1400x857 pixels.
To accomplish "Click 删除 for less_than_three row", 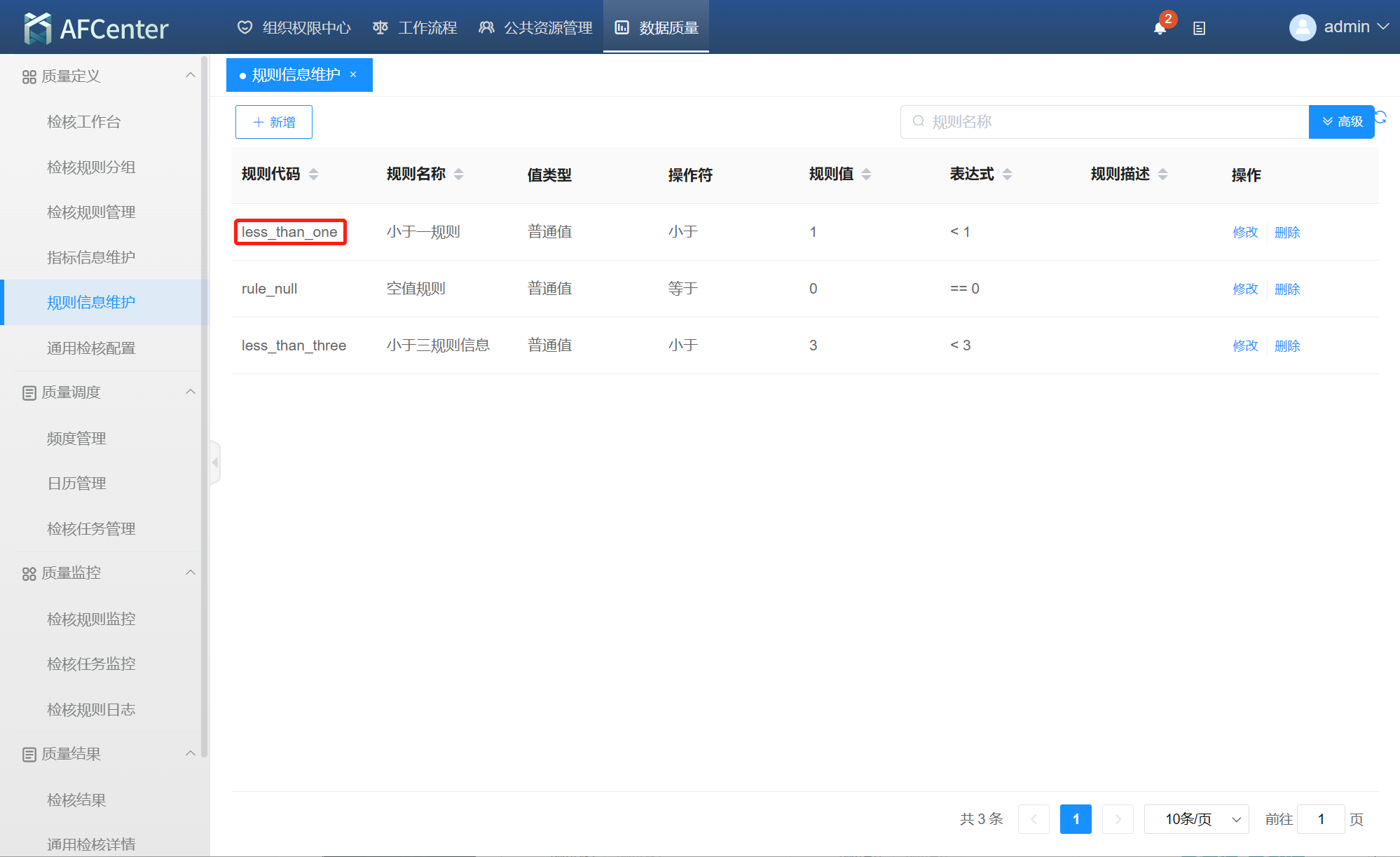I will pyautogui.click(x=1286, y=345).
